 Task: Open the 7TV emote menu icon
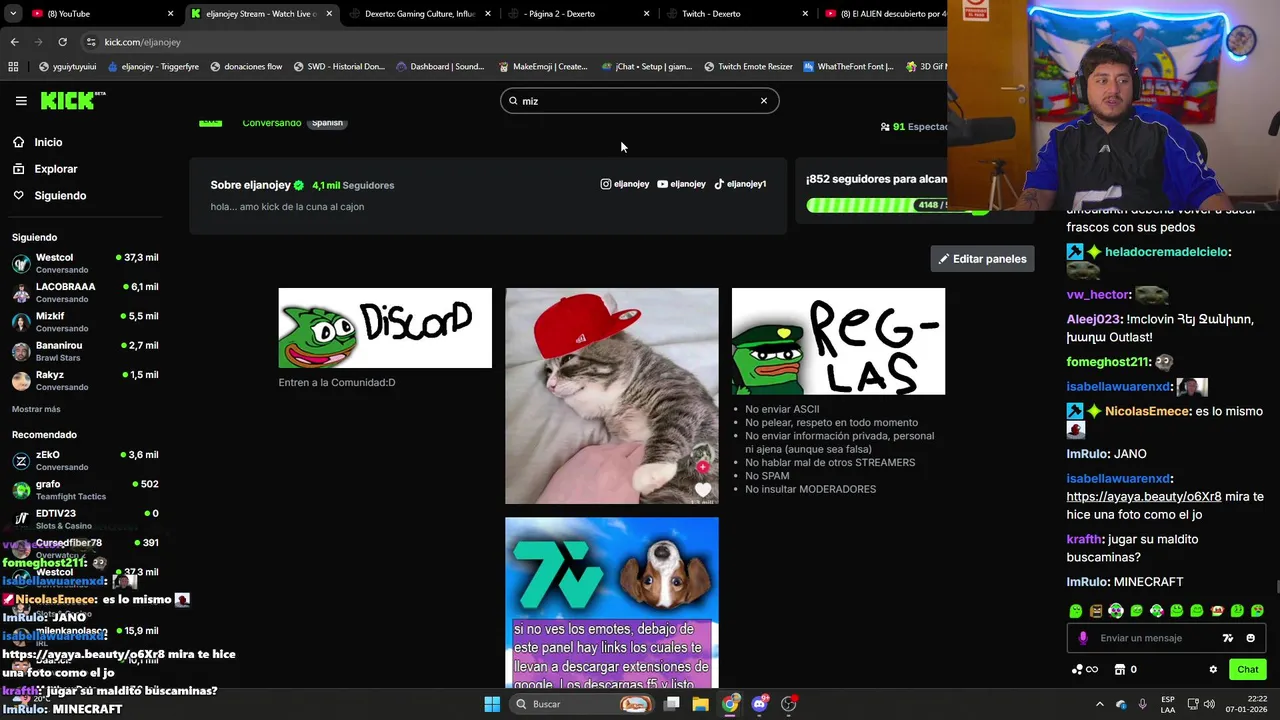coord(1228,638)
